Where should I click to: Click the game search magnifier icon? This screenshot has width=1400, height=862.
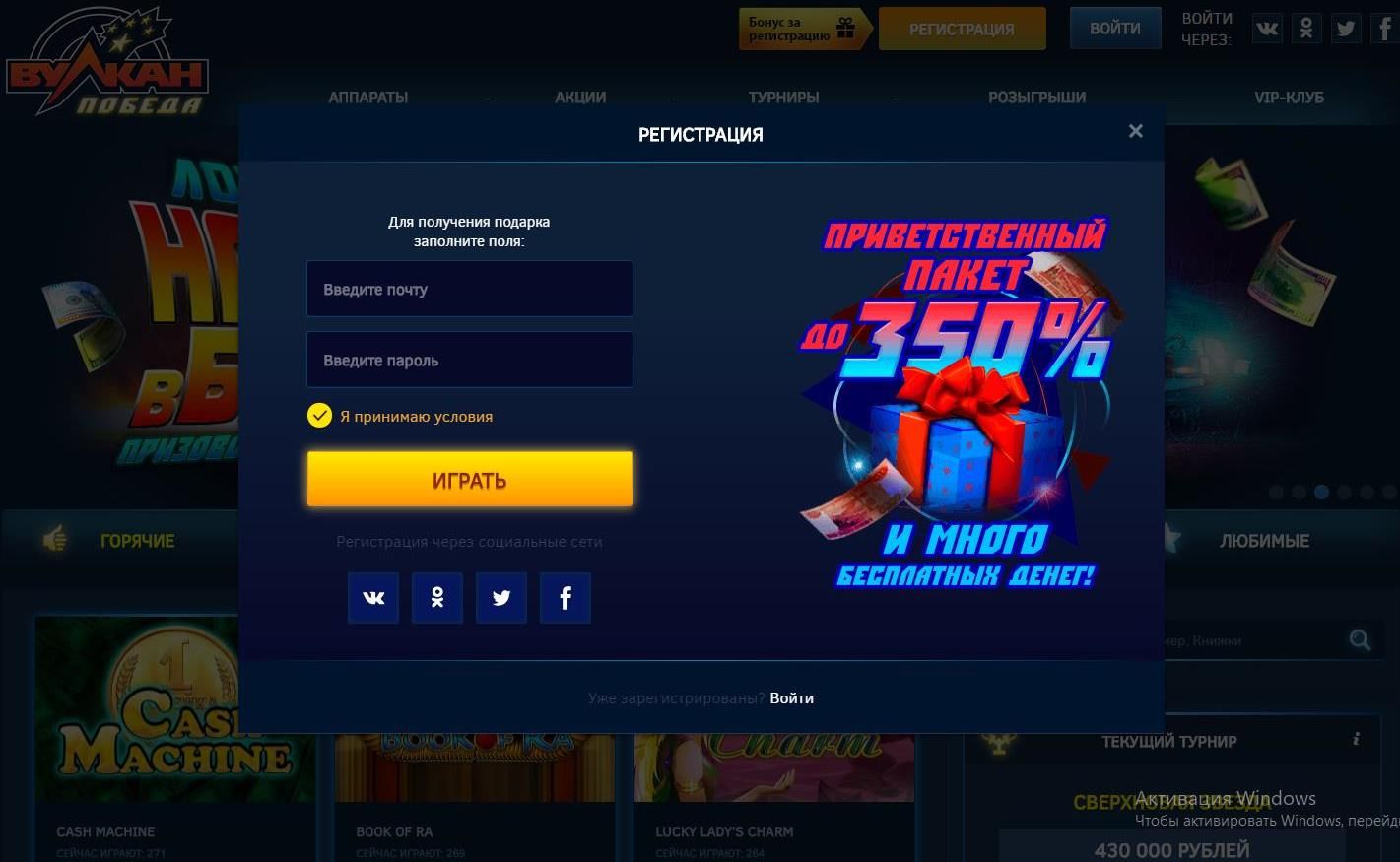[x=1361, y=640]
